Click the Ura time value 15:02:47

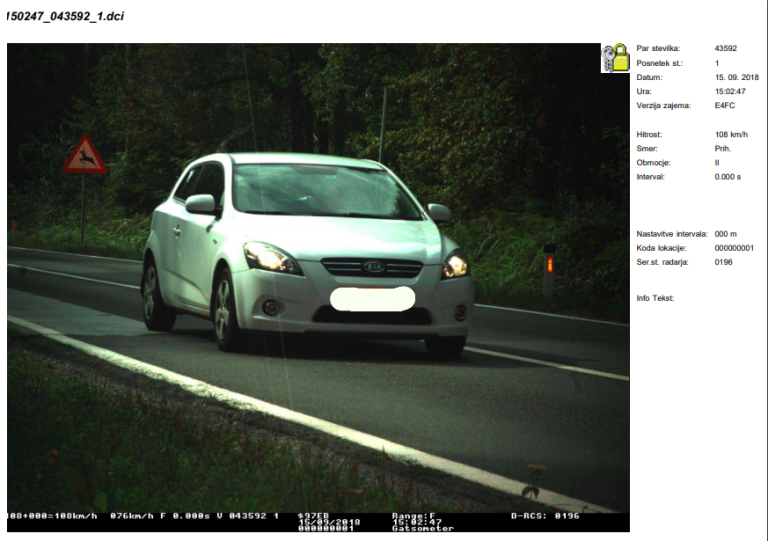[730, 91]
